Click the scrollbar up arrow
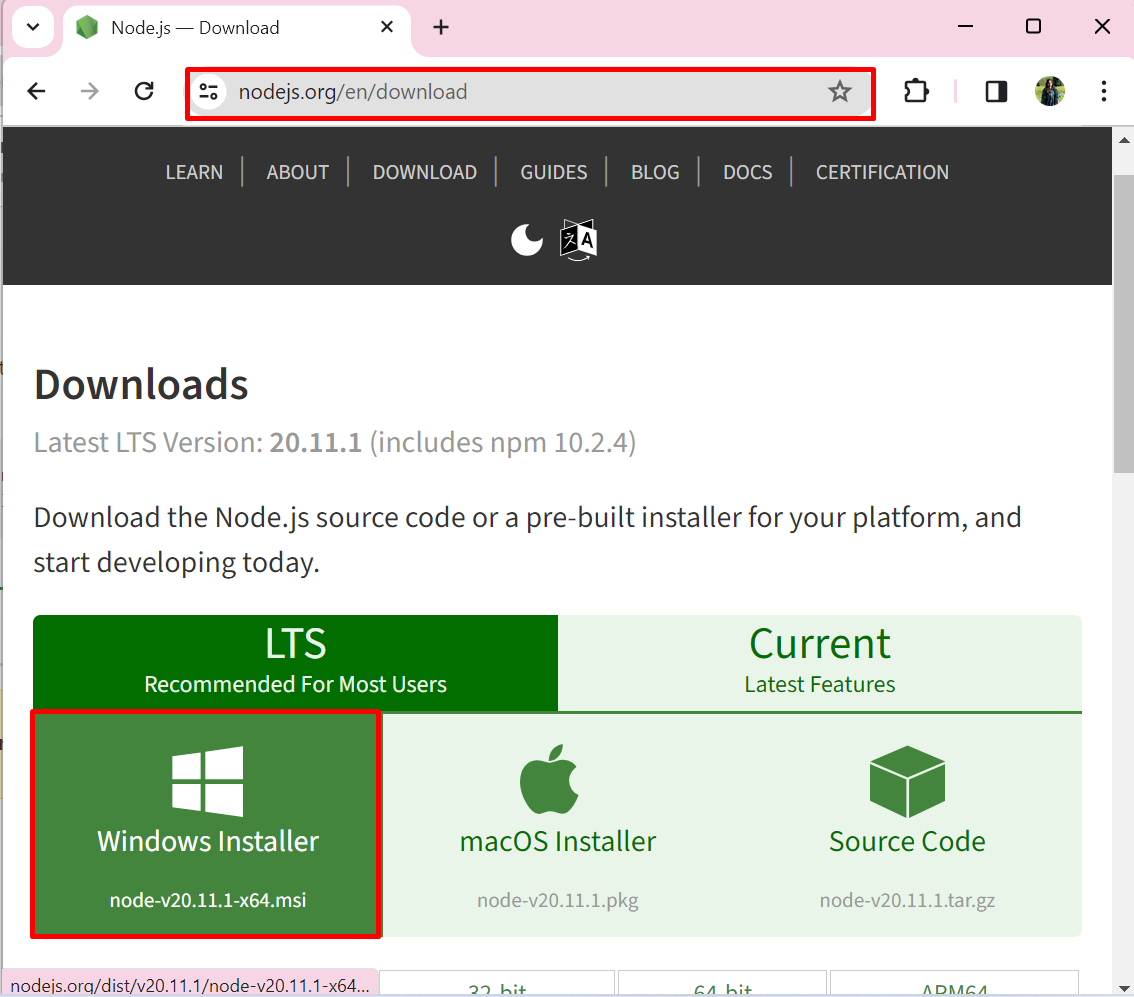This screenshot has width=1134, height=997. tap(1124, 140)
